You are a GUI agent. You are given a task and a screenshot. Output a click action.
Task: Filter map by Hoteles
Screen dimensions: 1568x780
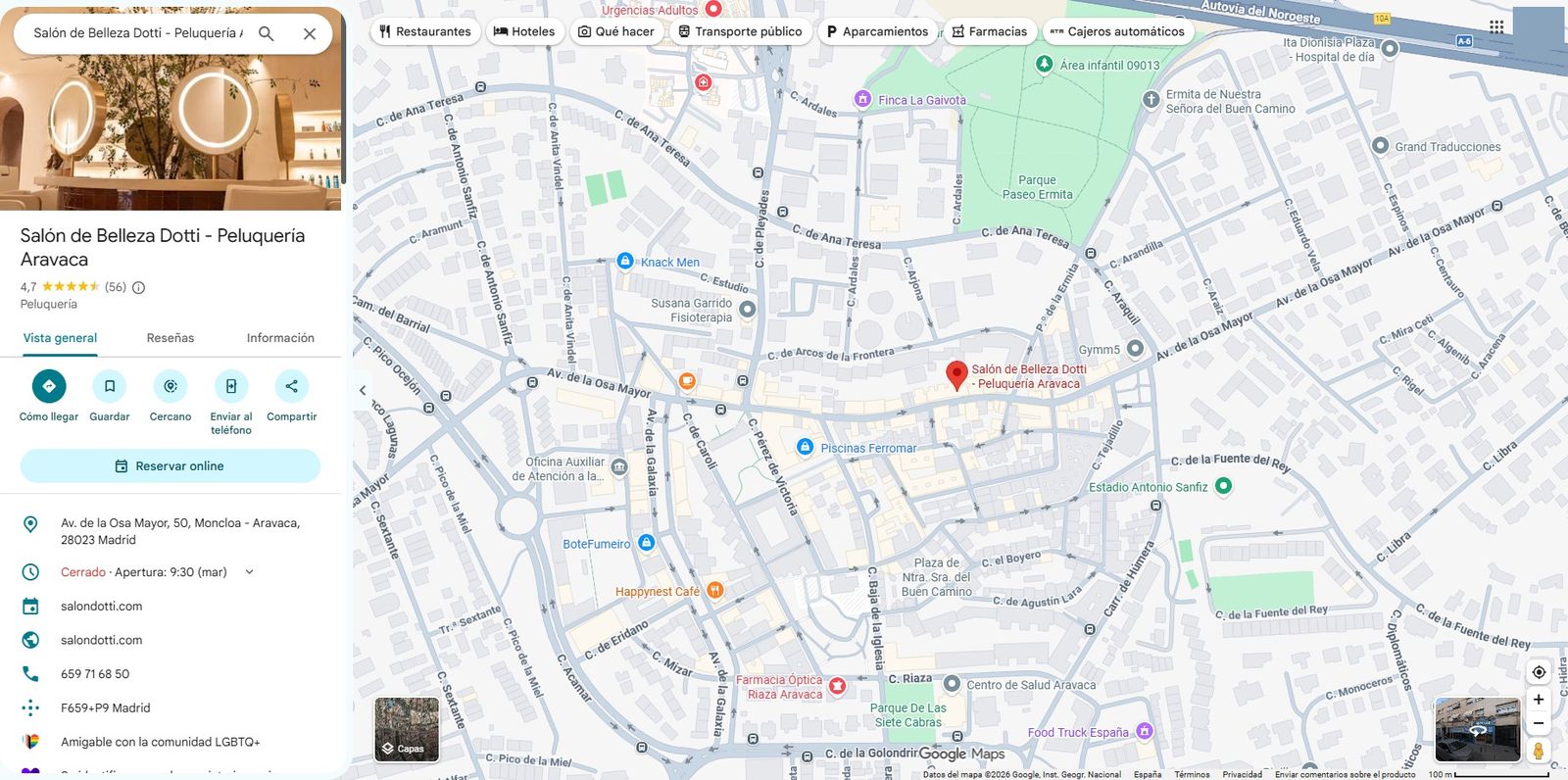click(x=524, y=31)
